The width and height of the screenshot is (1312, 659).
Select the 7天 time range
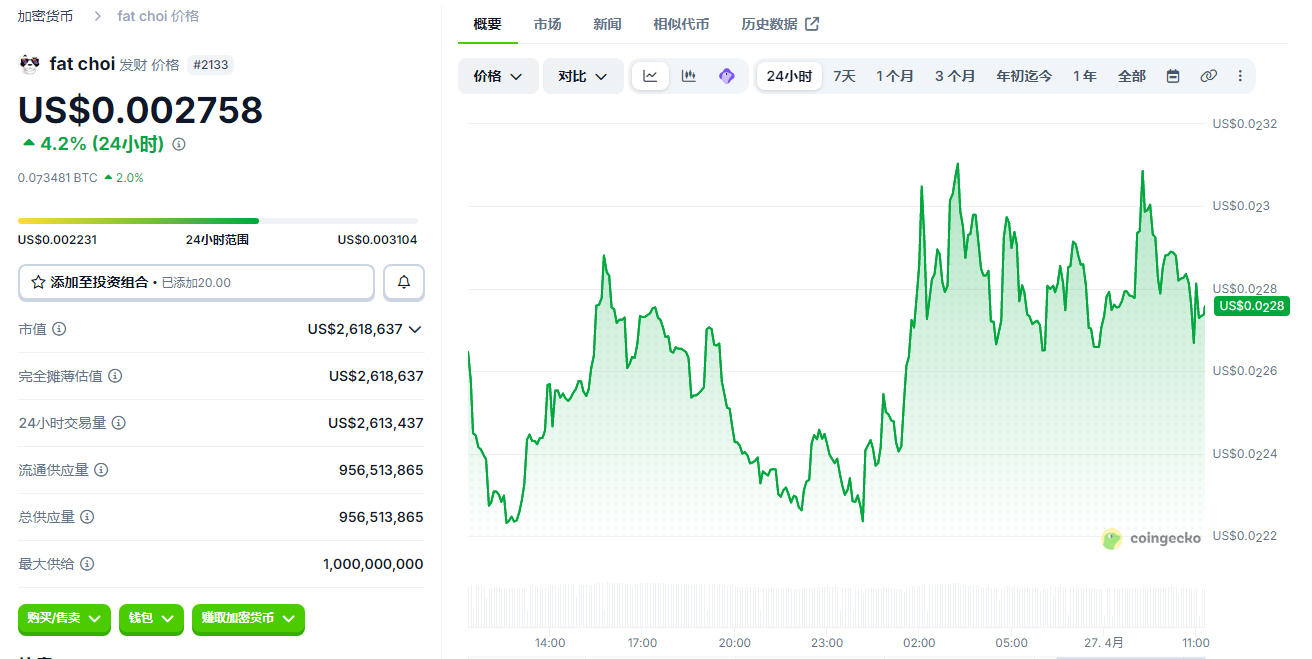[x=844, y=76]
